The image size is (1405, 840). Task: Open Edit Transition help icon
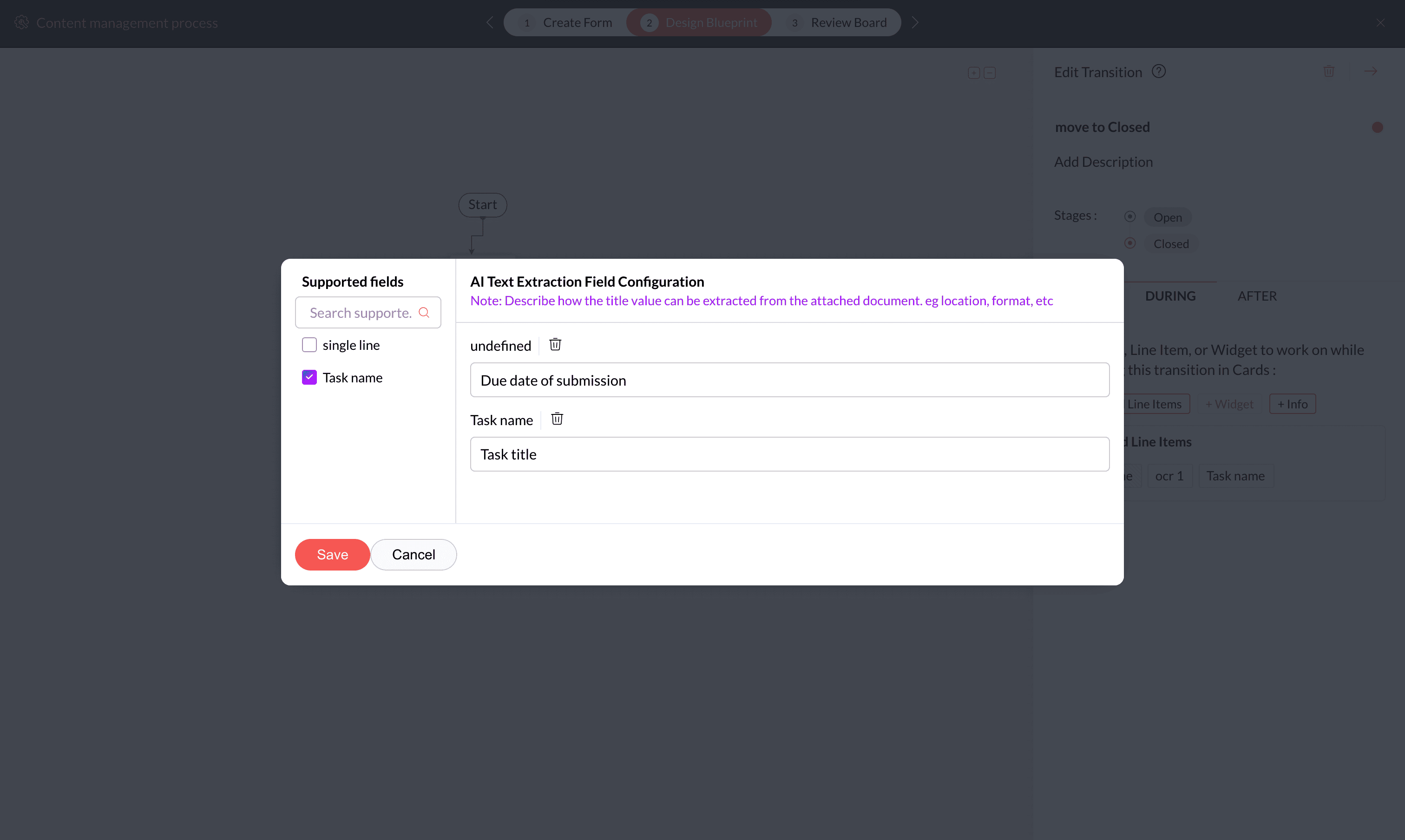(x=1158, y=72)
